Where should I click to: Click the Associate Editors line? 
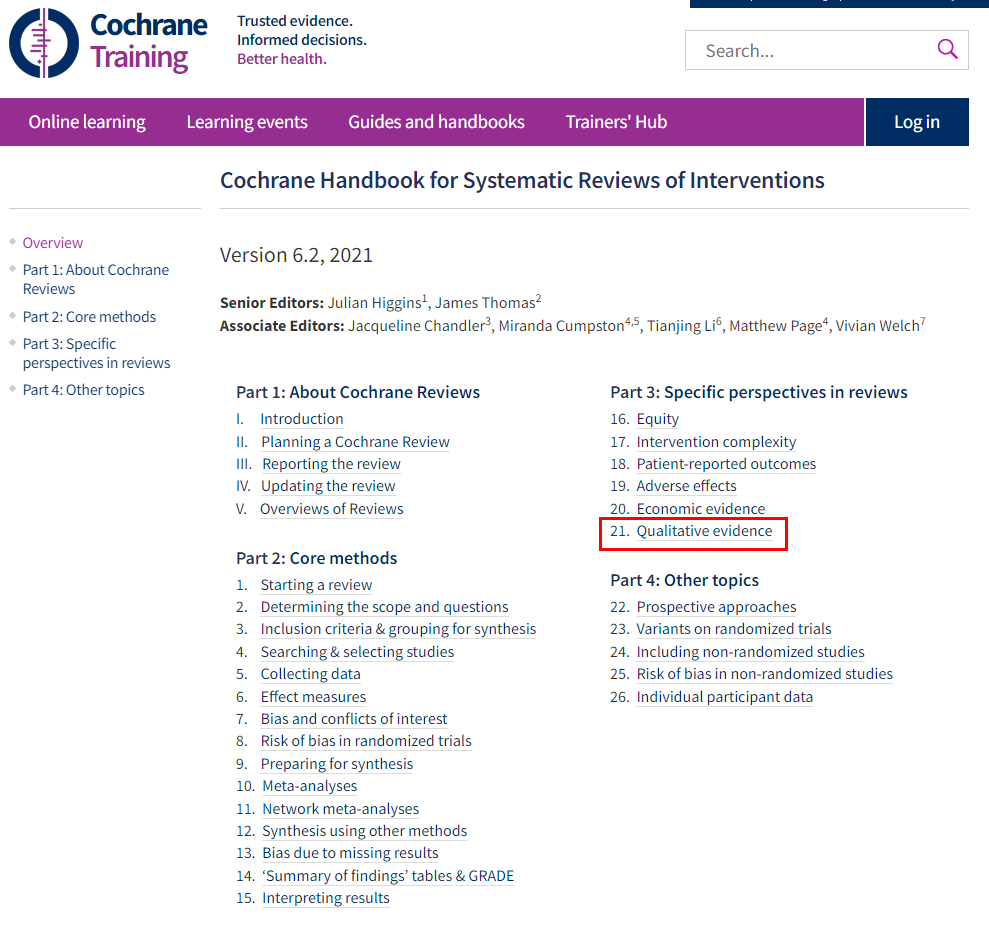pos(573,325)
